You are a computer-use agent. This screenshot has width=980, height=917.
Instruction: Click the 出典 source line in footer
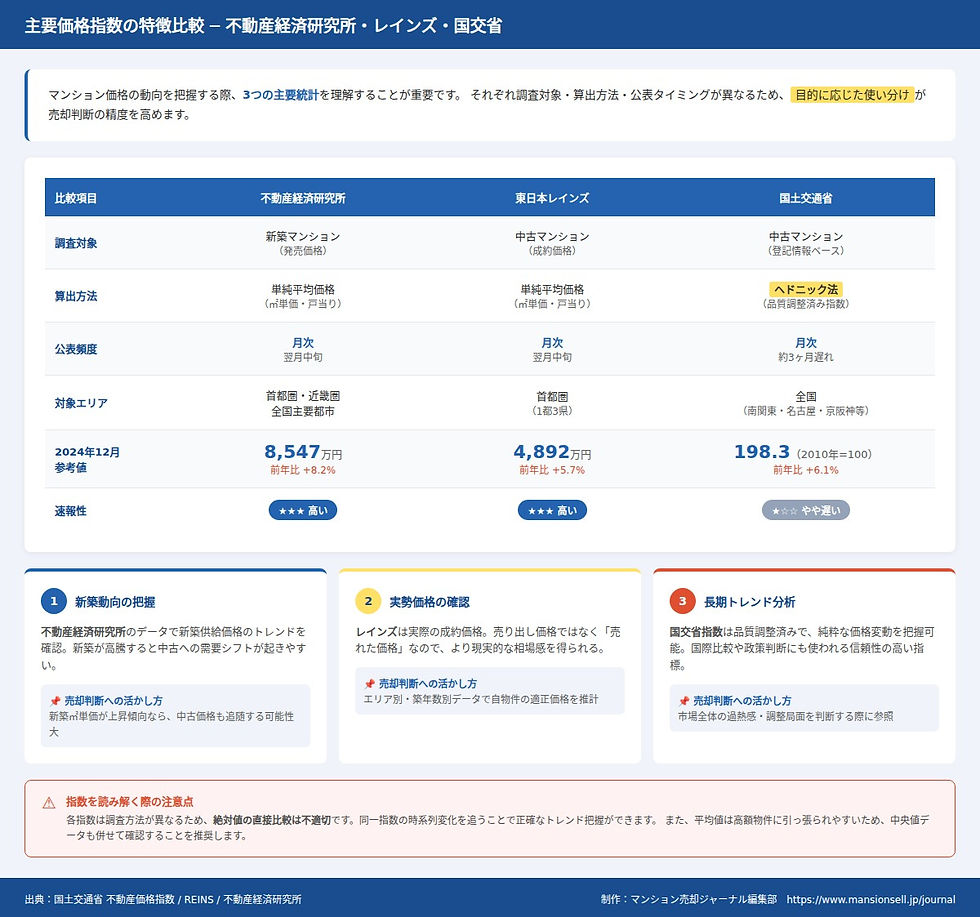163,899
